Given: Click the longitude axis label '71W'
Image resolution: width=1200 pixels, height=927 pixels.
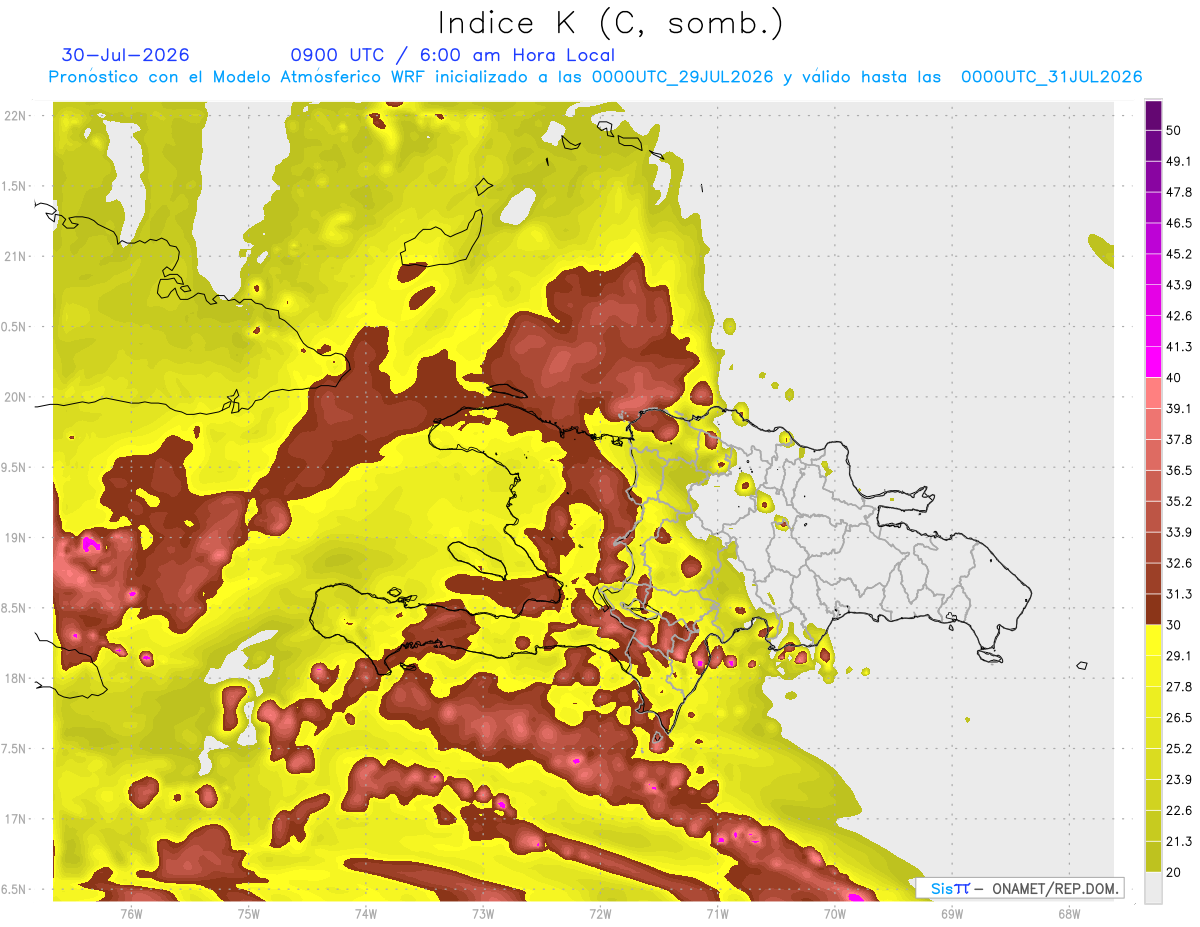Looking at the screenshot, I should pos(717,912).
